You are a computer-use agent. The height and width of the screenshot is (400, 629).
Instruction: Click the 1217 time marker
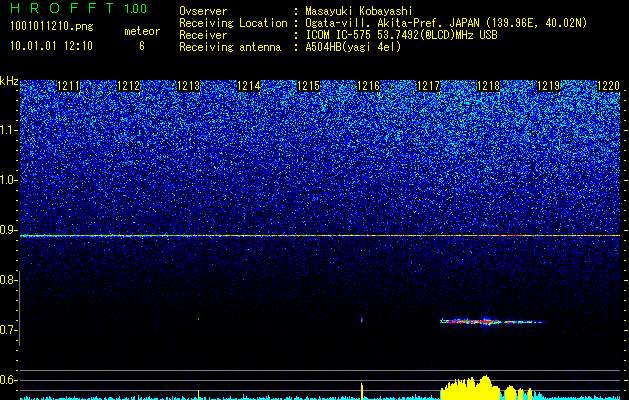coord(428,86)
